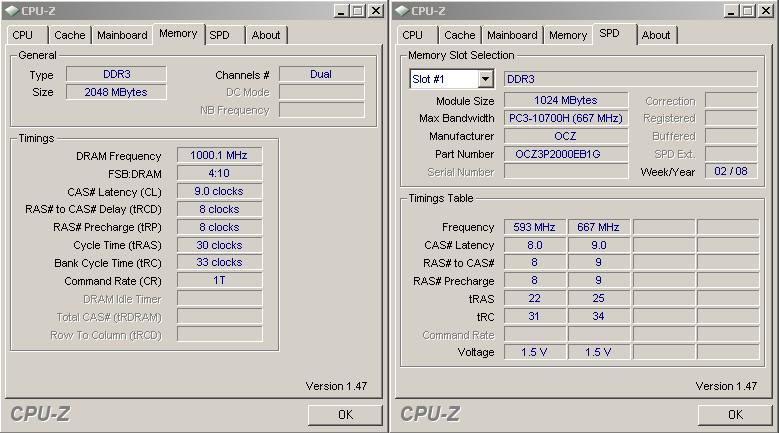Viewport: 779px width, 433px height.
Task: Click CAS# Latency 9.0 cell in SPD table
Action: click(x=599, y=245)
